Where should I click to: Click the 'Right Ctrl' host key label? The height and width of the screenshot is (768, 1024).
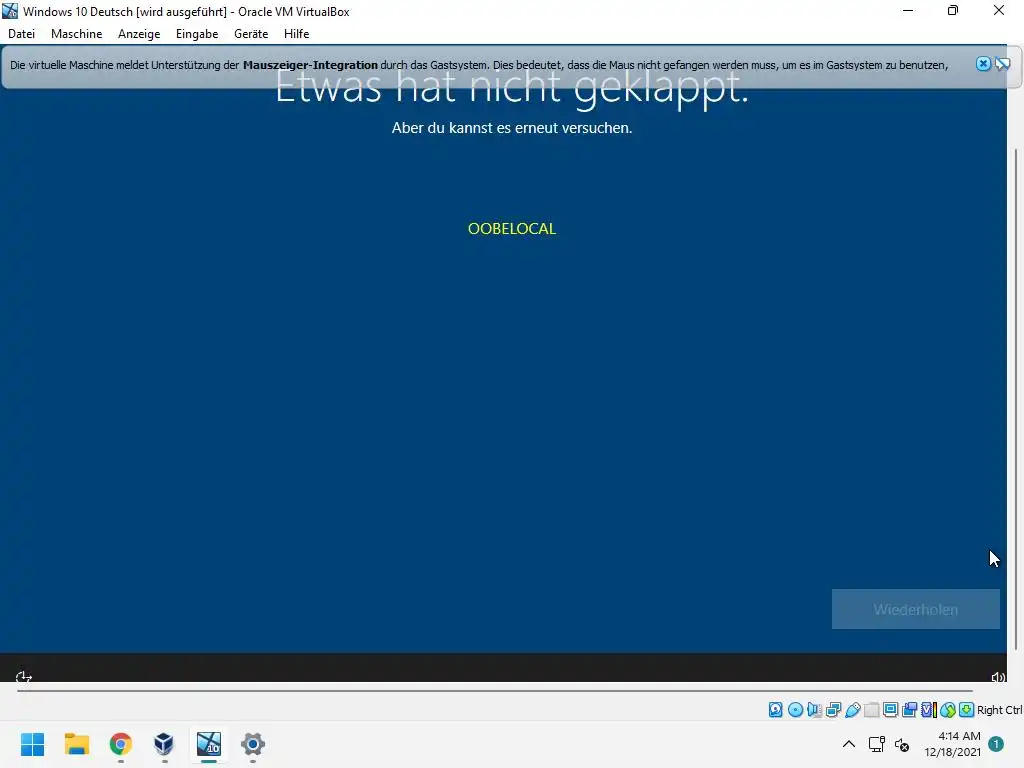(x=999, y=710)
